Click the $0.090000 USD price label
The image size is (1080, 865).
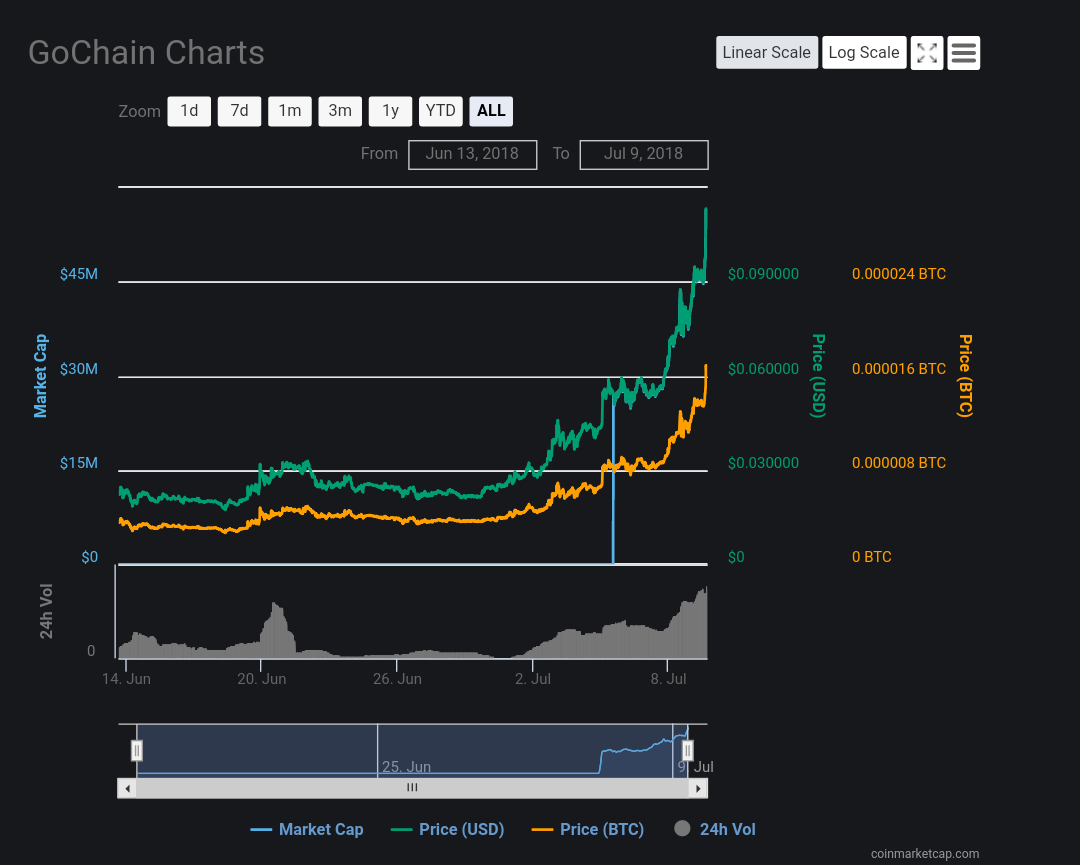click(x=763, y=274)
